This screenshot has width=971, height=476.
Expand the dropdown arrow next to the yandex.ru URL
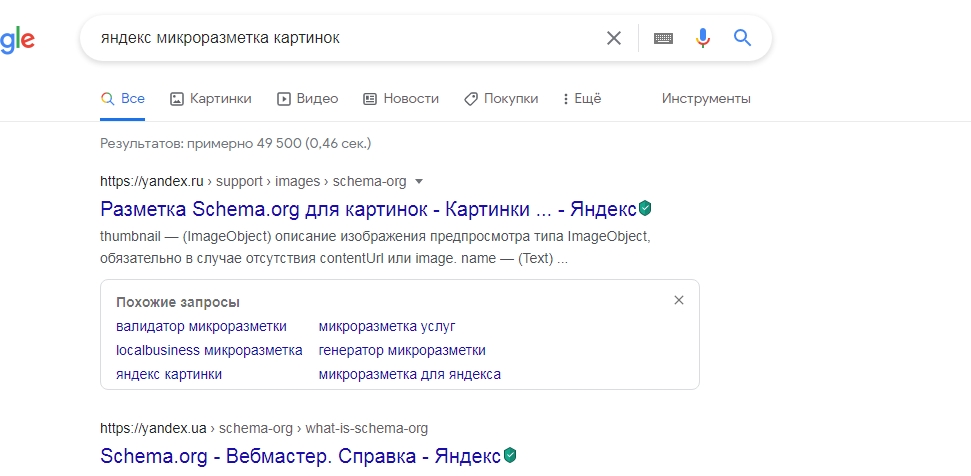(419, 181)
